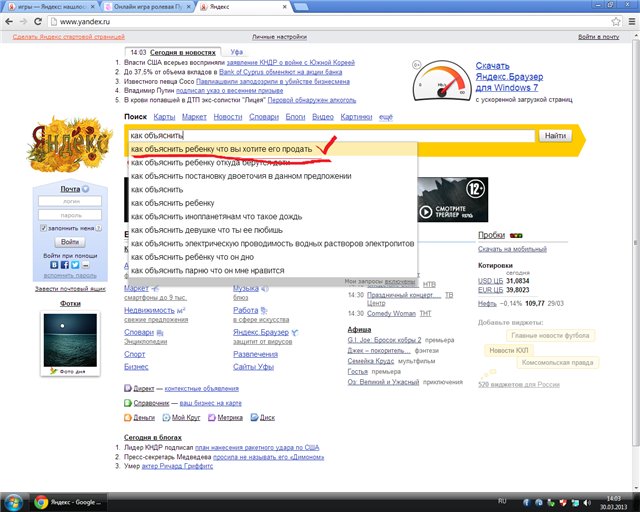Click 'Сделать Яндекс стартовой страницей' link

tap(69, 37)
